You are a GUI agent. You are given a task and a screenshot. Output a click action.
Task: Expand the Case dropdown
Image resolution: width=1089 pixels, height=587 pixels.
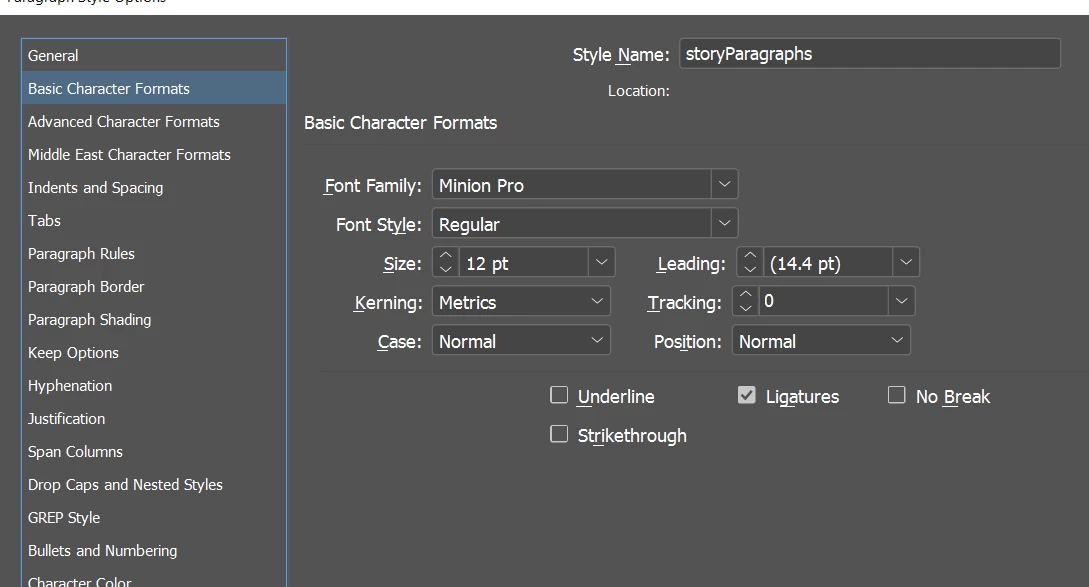(597, 341)
